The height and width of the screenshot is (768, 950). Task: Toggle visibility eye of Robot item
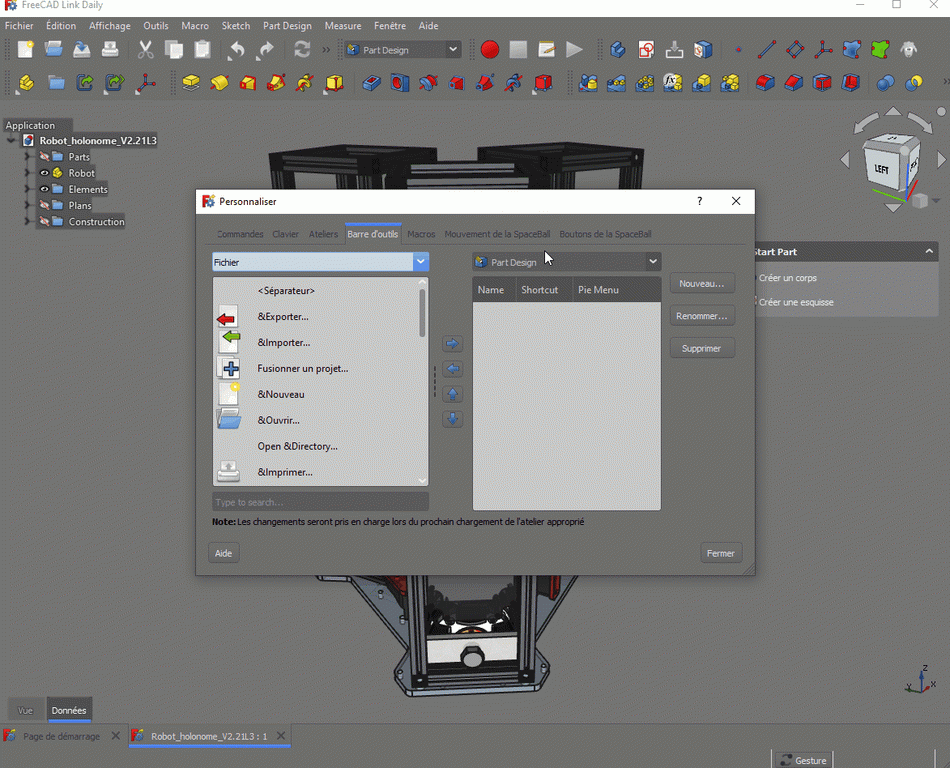(44, 173)
